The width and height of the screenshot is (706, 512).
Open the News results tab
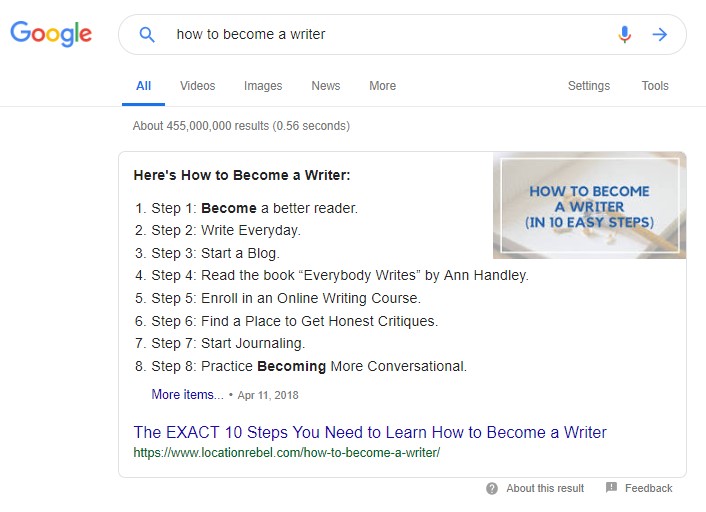326,86
